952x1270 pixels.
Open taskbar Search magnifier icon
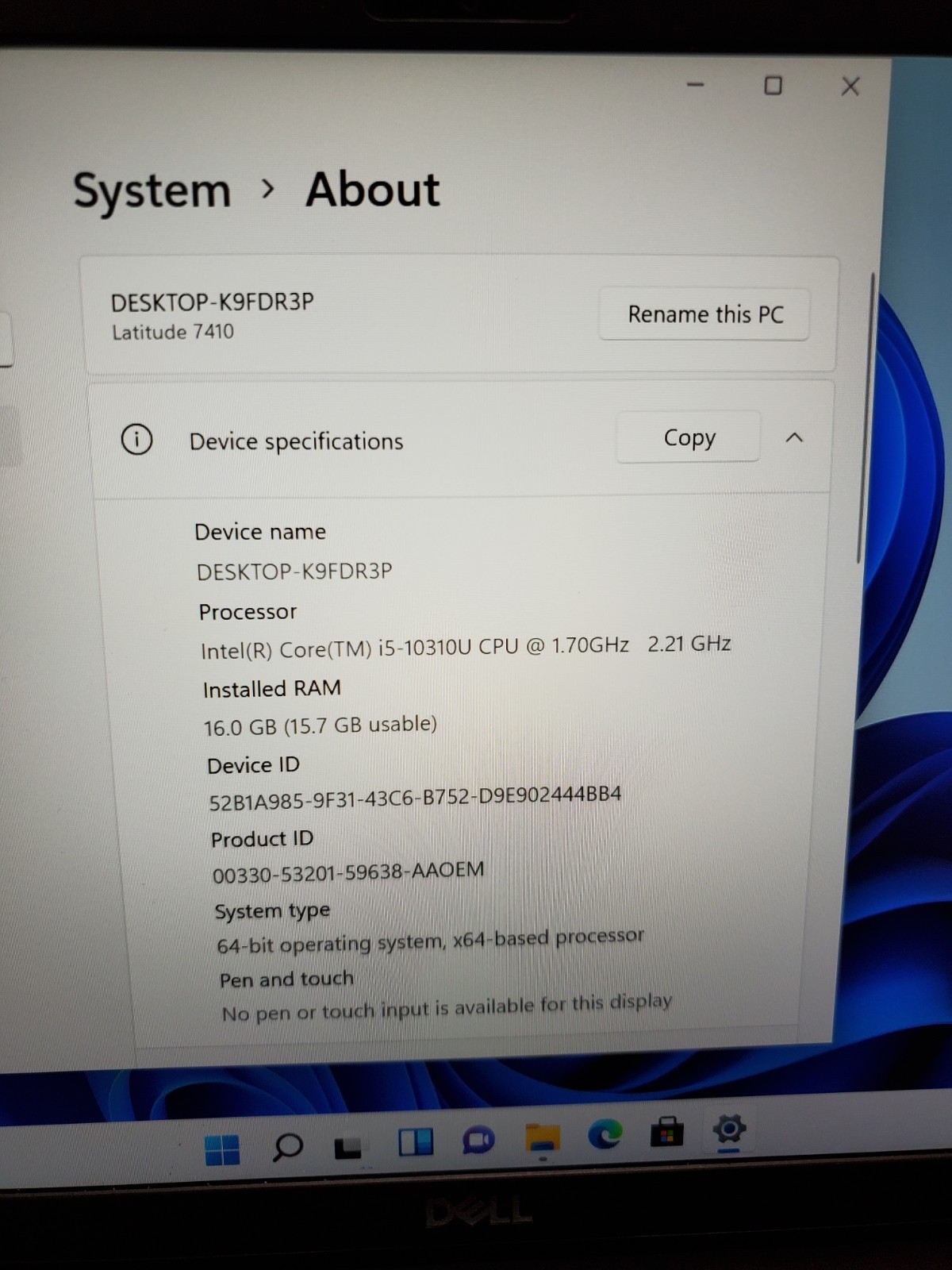(x=286, y=1147)
